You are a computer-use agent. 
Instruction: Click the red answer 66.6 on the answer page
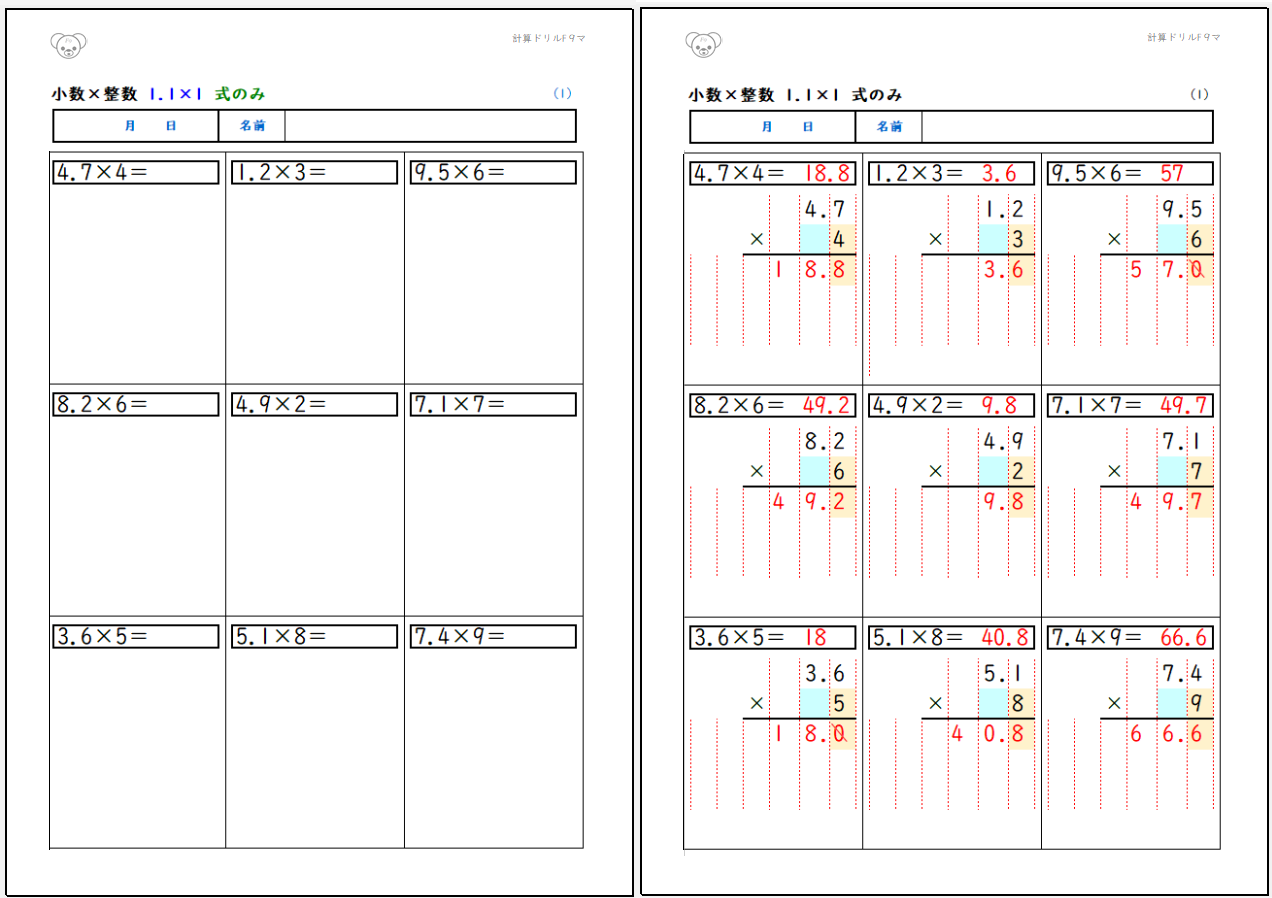(x=1184, y=637)
